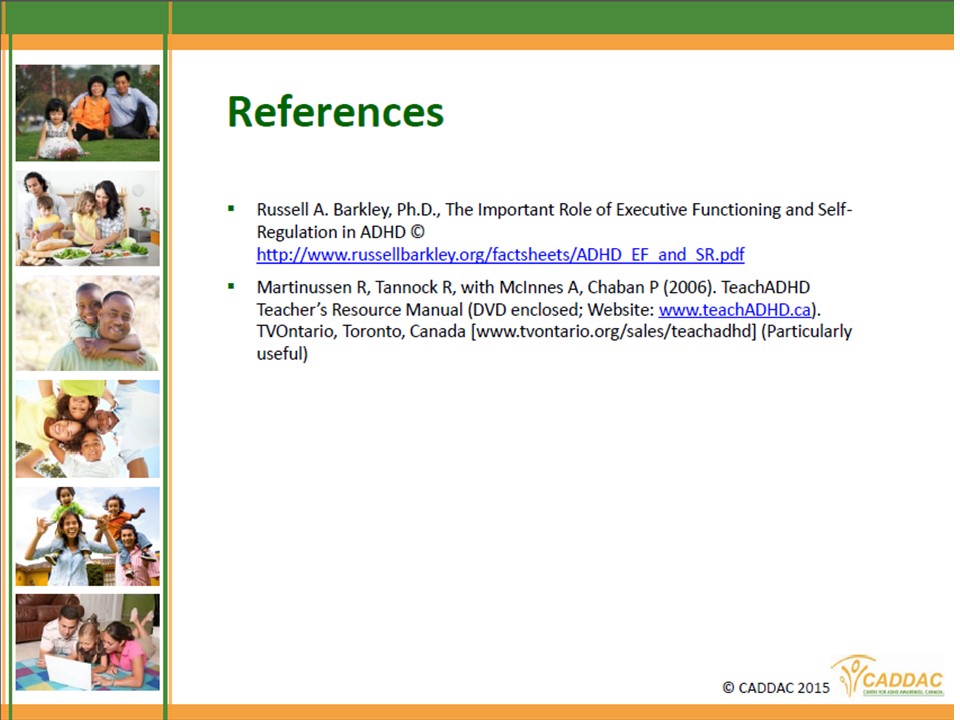The height and width of the screenshot is (720, 960).
Task: Open the russellbarkley.org factsheet PDF link
Action: click(x=500, y=255)
